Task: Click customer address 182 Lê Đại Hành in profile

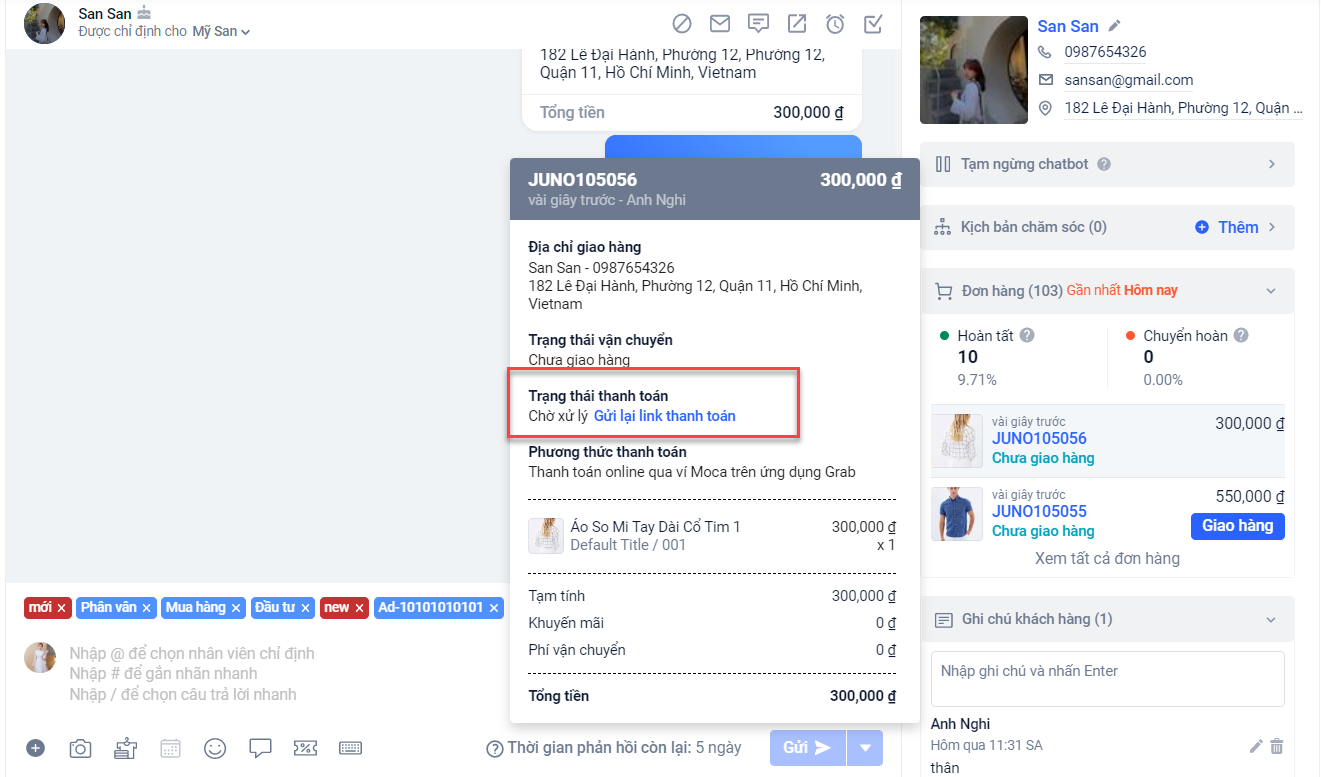Action: (1183, 108)
